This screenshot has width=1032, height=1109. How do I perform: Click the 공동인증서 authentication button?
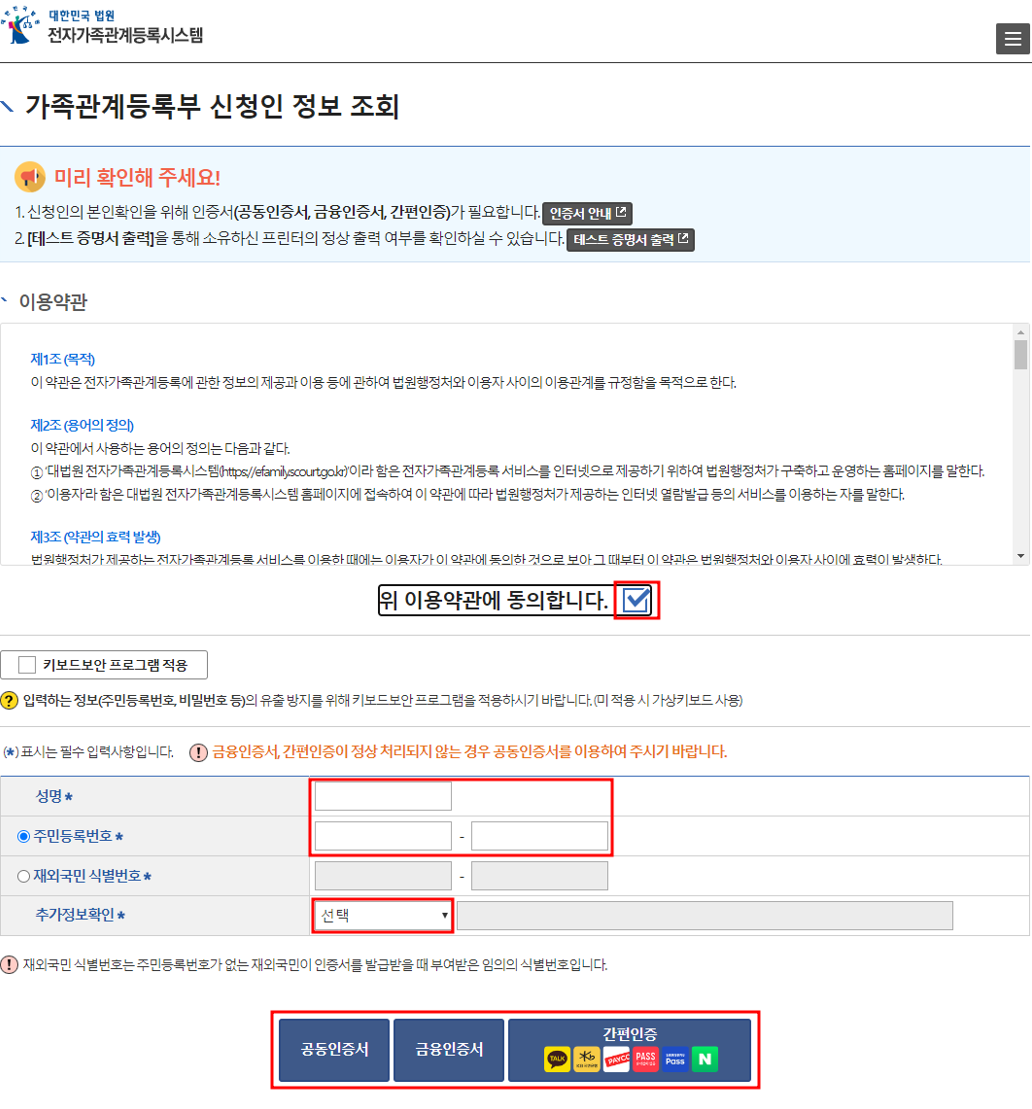pos(333,1050)
